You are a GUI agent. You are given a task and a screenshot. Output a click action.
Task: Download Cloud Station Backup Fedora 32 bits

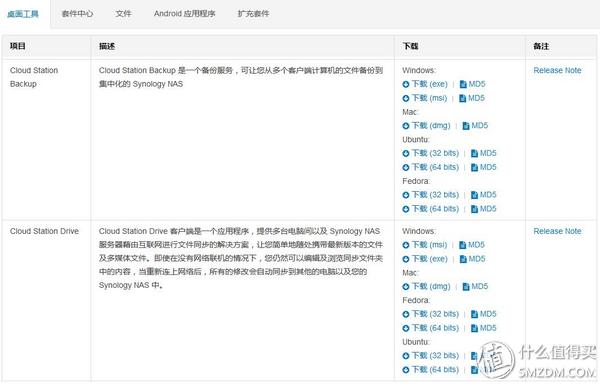tap(430, 195)
